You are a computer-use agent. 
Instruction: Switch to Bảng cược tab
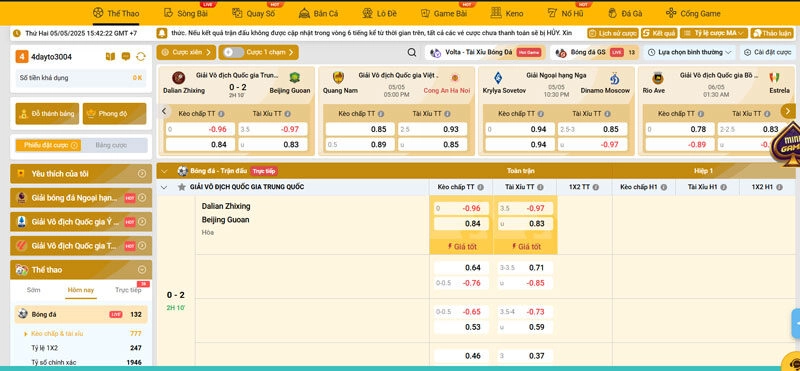pos(111,145)
